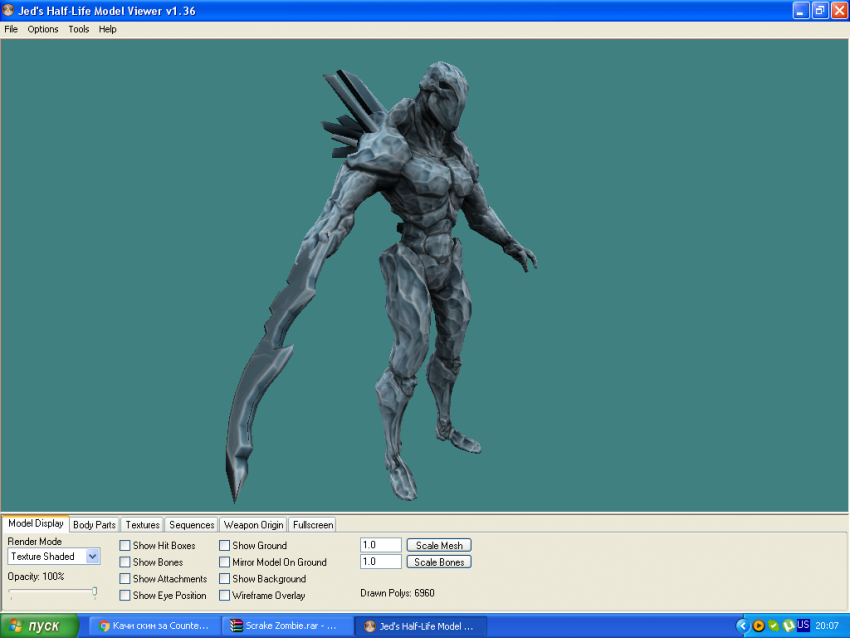
Task: Enable the Wireframe Overlay checkbox
Action: click(x=225, y=596)
